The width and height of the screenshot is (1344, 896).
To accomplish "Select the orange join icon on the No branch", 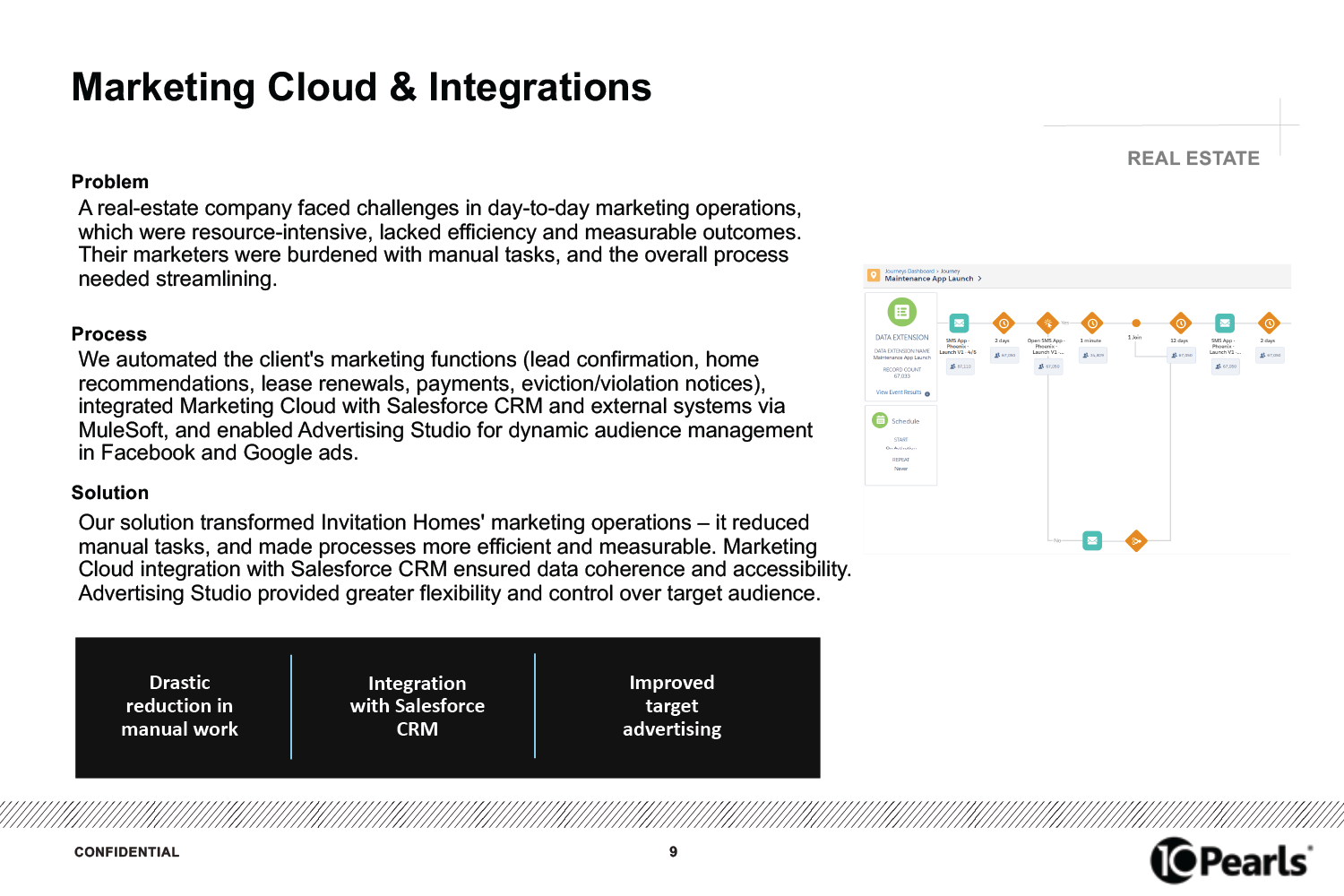I will tap(1136, 540).
